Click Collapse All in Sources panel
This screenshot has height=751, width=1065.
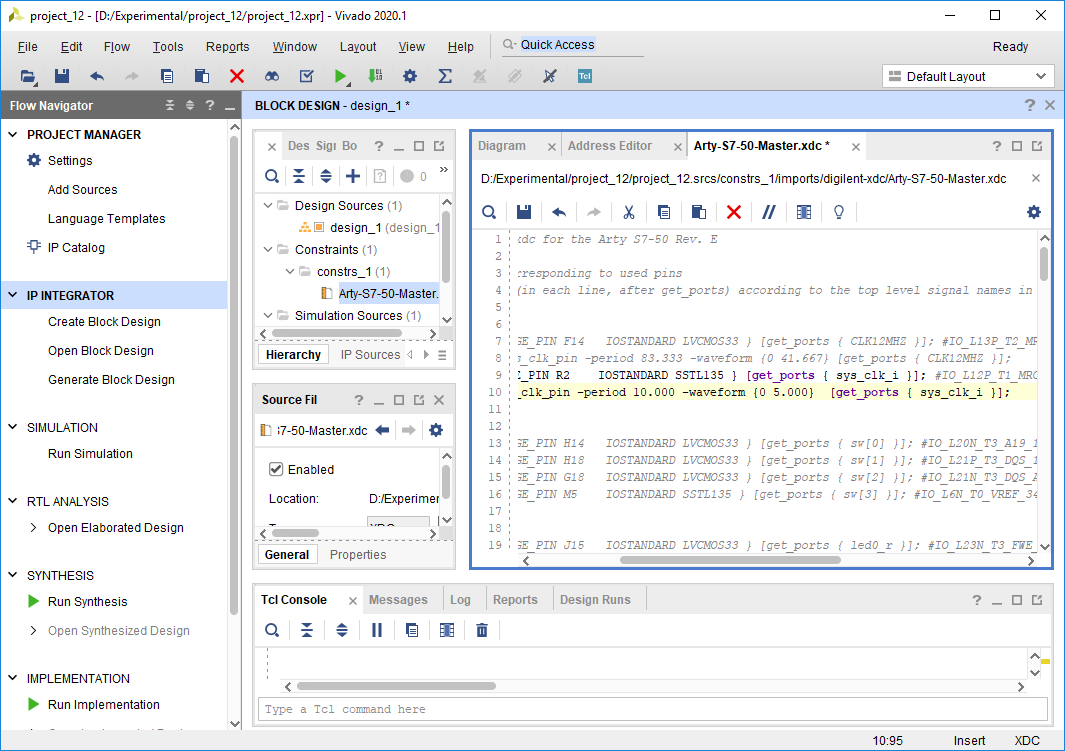(299, 177)
